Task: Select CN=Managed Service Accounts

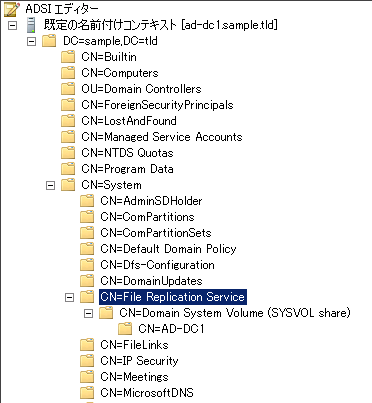Action: [x=162, y=137]
